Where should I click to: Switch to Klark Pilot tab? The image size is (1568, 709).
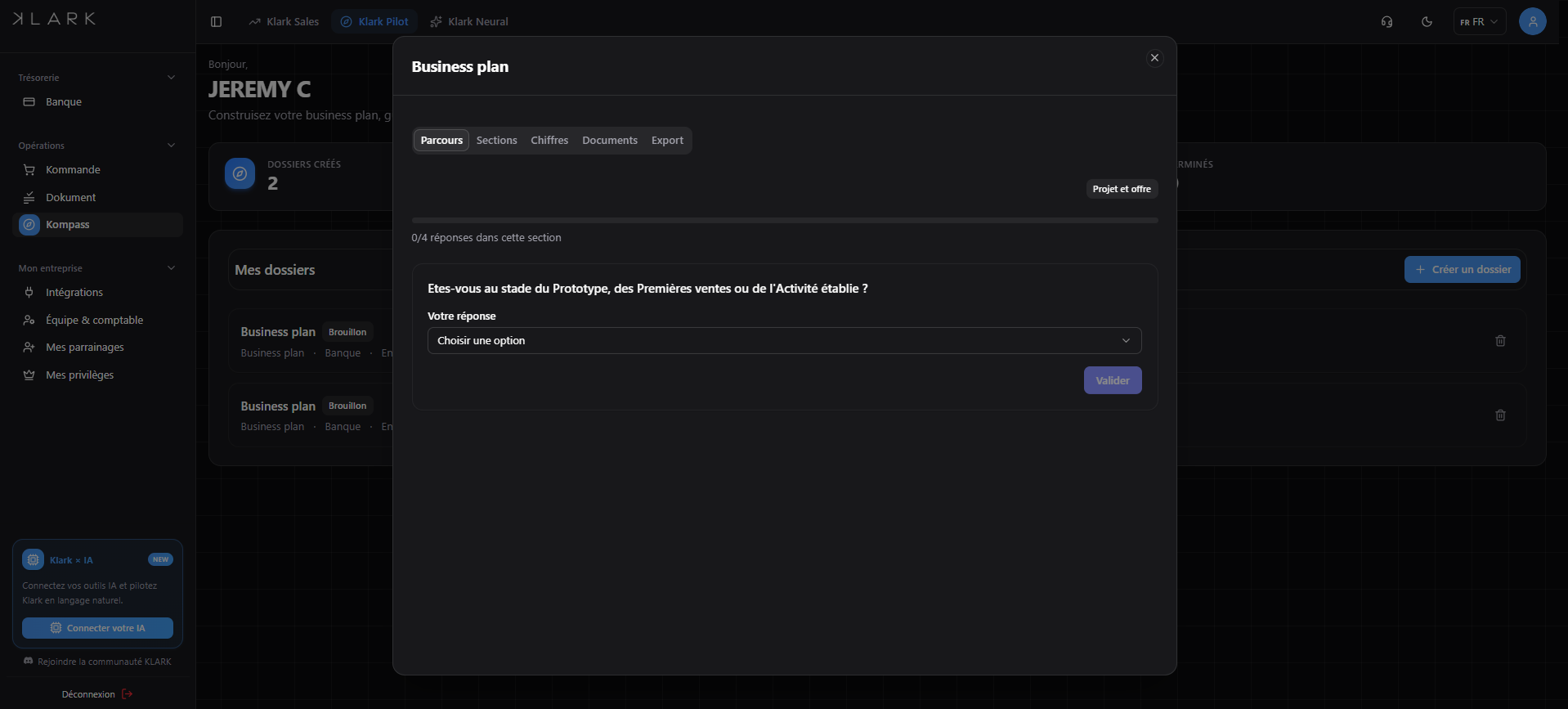tap(374, 22)
